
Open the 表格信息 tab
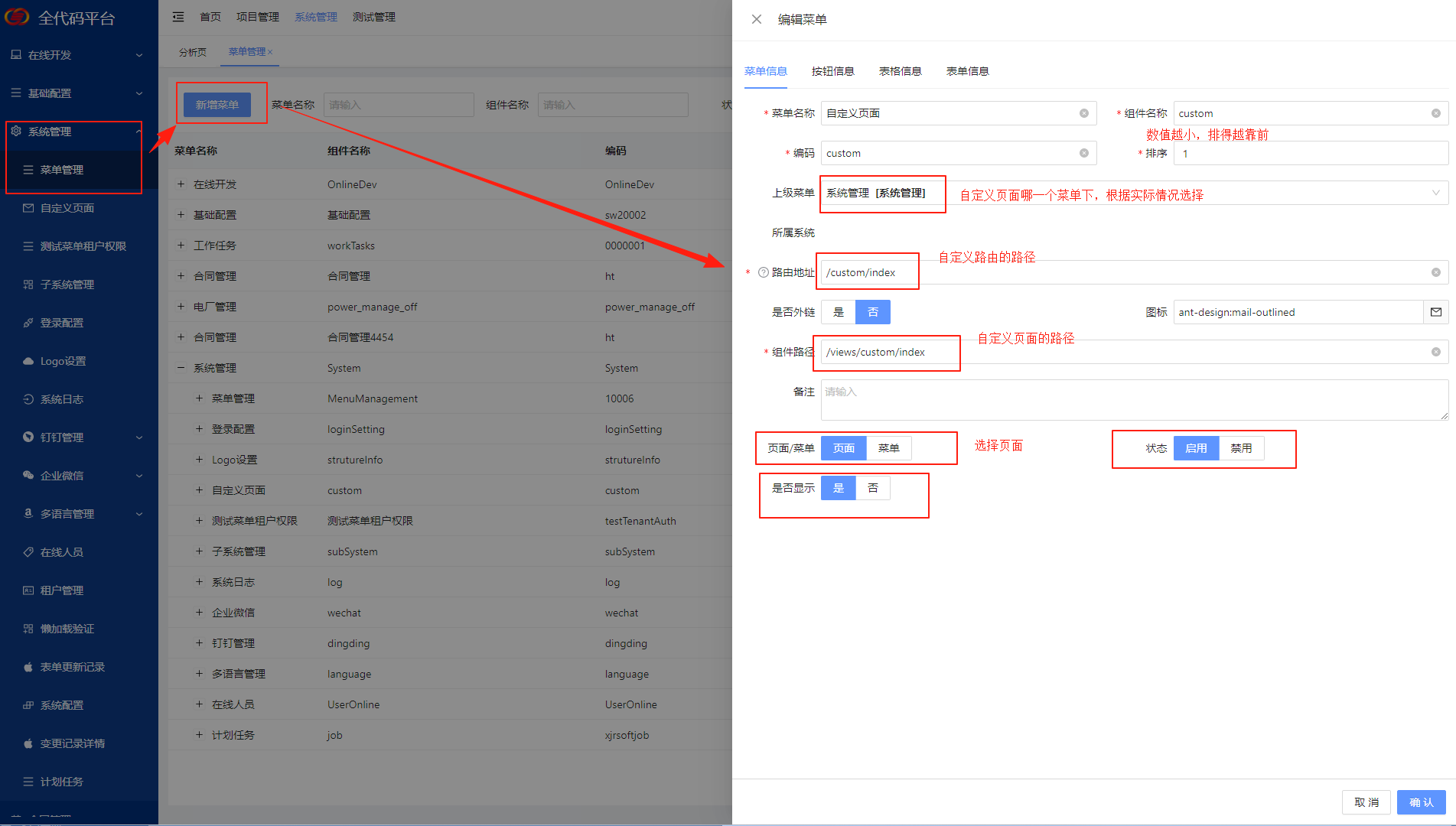pyautogui.click(x=900, y=71)
